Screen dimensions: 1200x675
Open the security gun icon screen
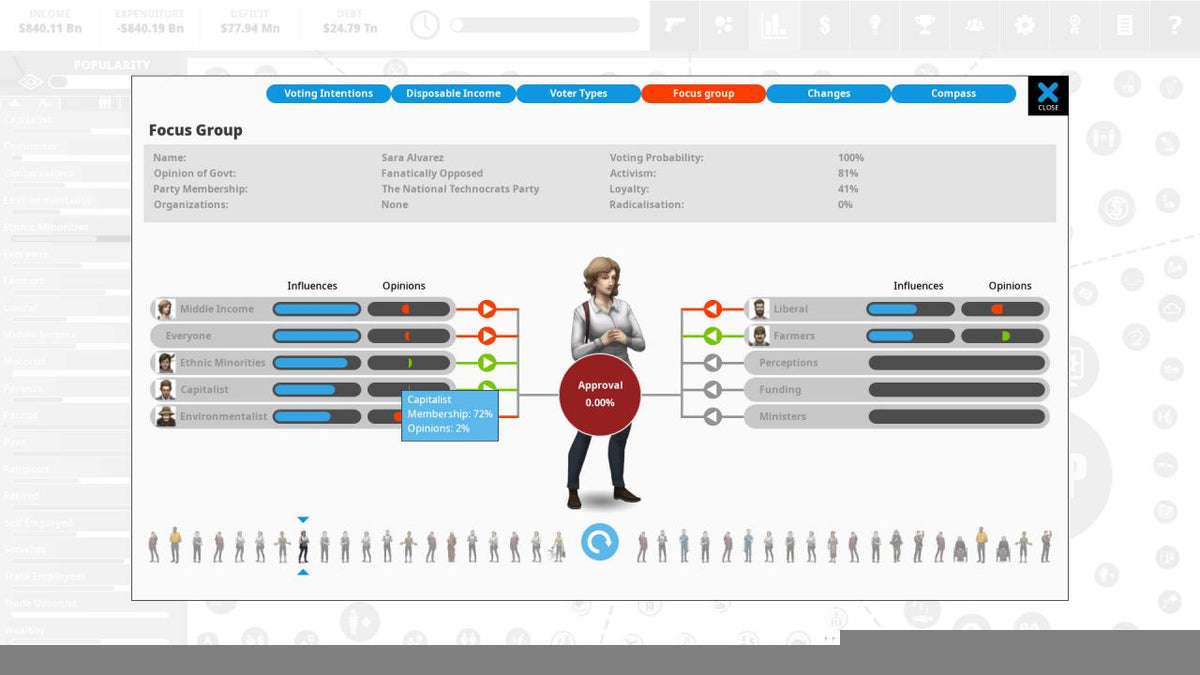(x=675, y=25)
